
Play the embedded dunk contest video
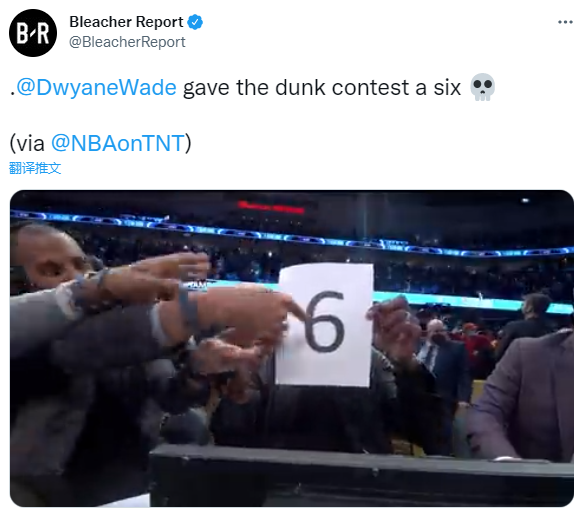(x=291, y=348)
